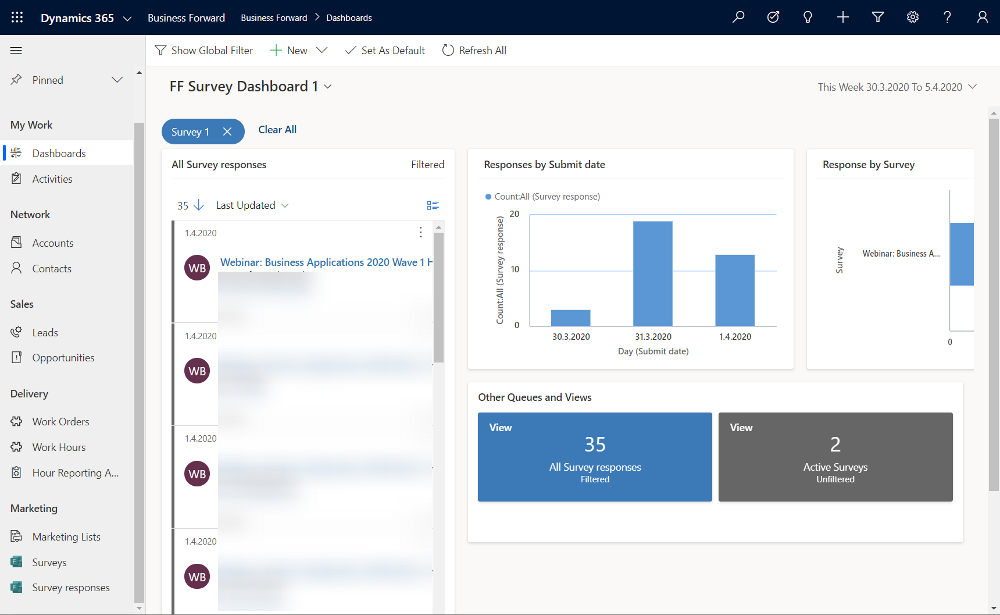
Task: Open the Last Updated sort dropdown
Action: coord(252,205)
